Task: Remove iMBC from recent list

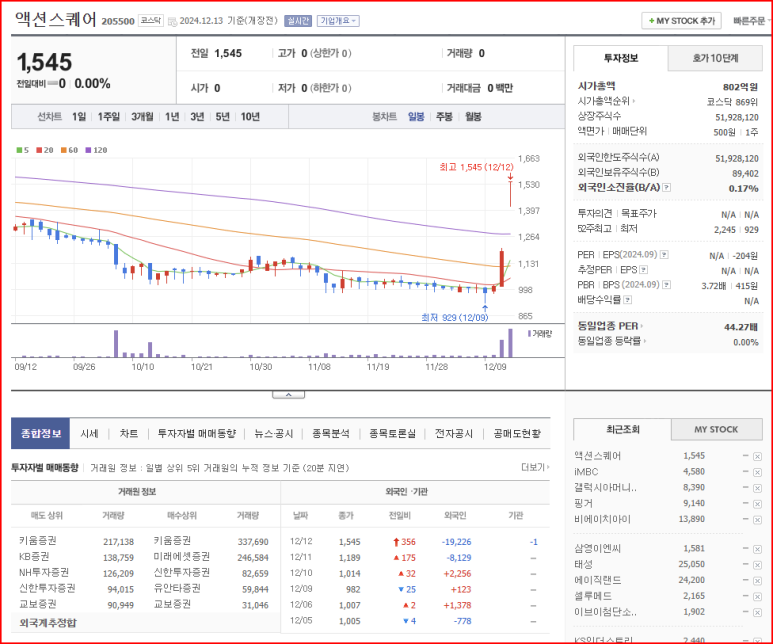Action: point(757,472)
